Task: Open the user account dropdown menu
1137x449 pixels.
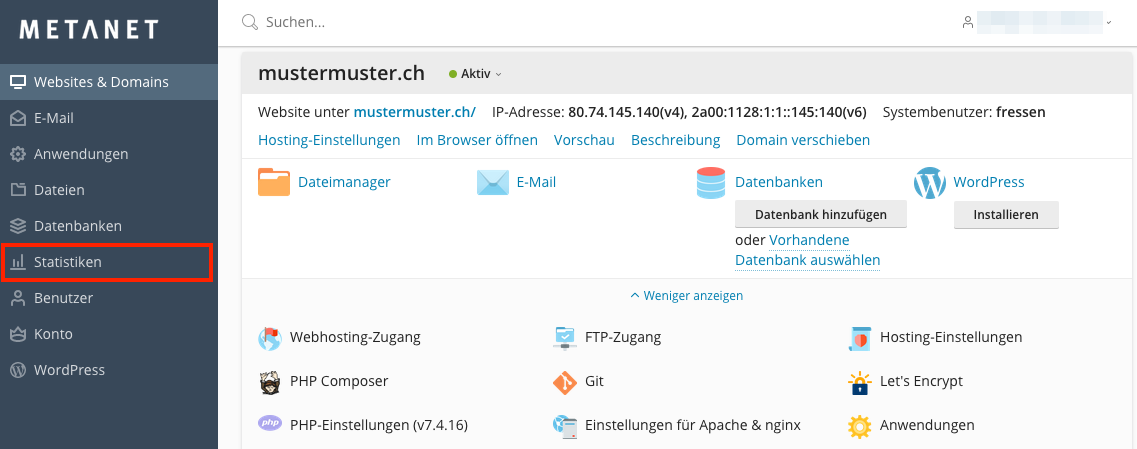Action: 1036,22
